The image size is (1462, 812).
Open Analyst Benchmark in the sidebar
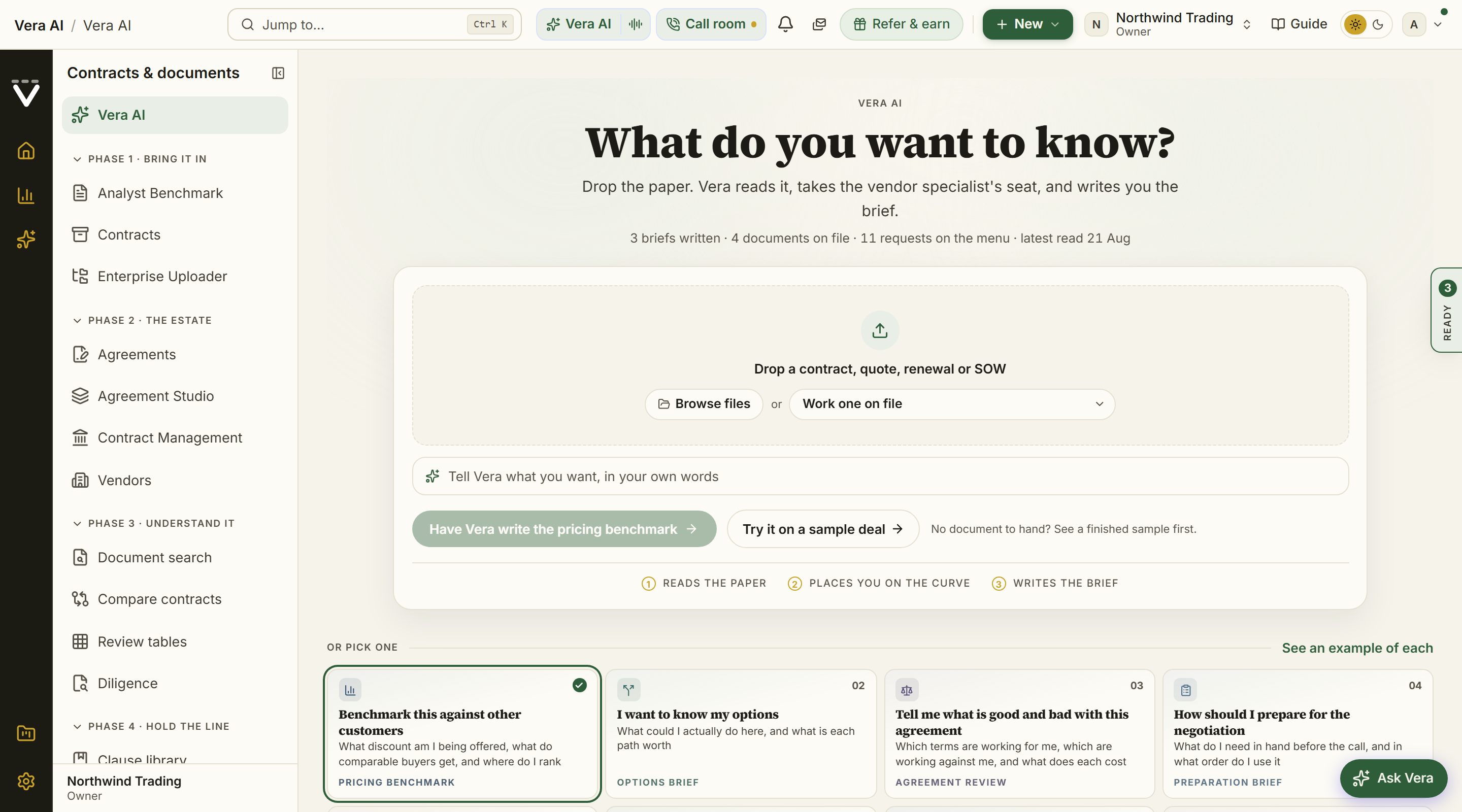click(175, 193)
